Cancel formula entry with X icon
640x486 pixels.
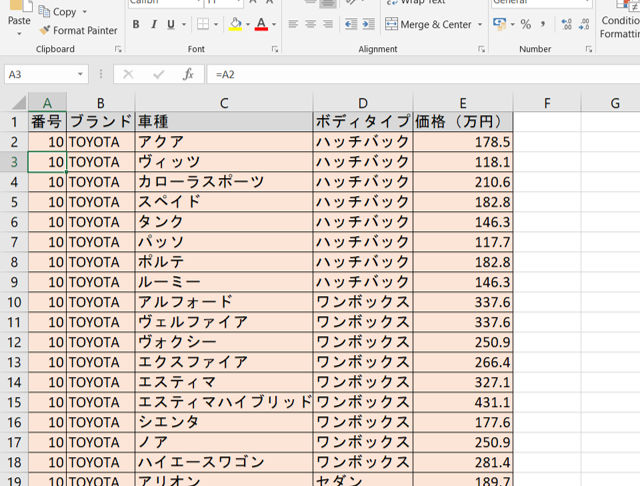128,74
